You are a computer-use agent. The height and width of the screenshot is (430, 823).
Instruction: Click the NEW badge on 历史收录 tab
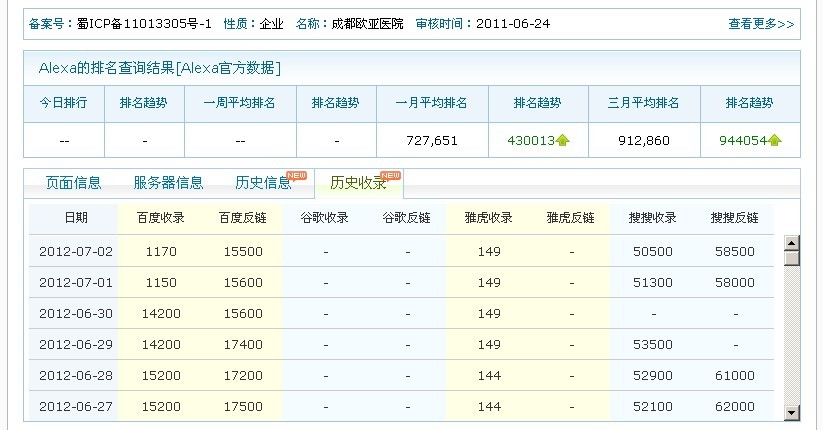coord(390,175)
